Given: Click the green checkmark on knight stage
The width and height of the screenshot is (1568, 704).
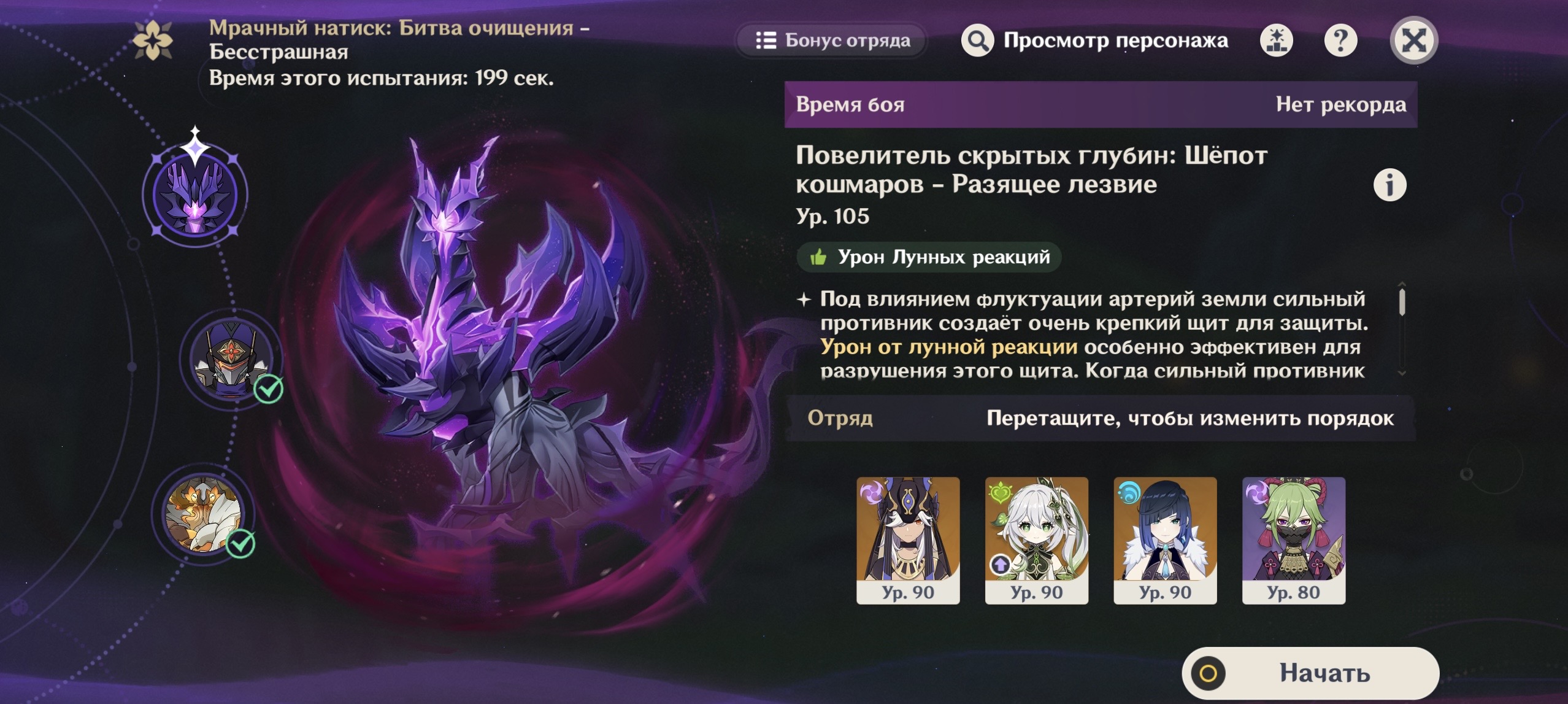Looking at the screenshot, I should [269, 389].
